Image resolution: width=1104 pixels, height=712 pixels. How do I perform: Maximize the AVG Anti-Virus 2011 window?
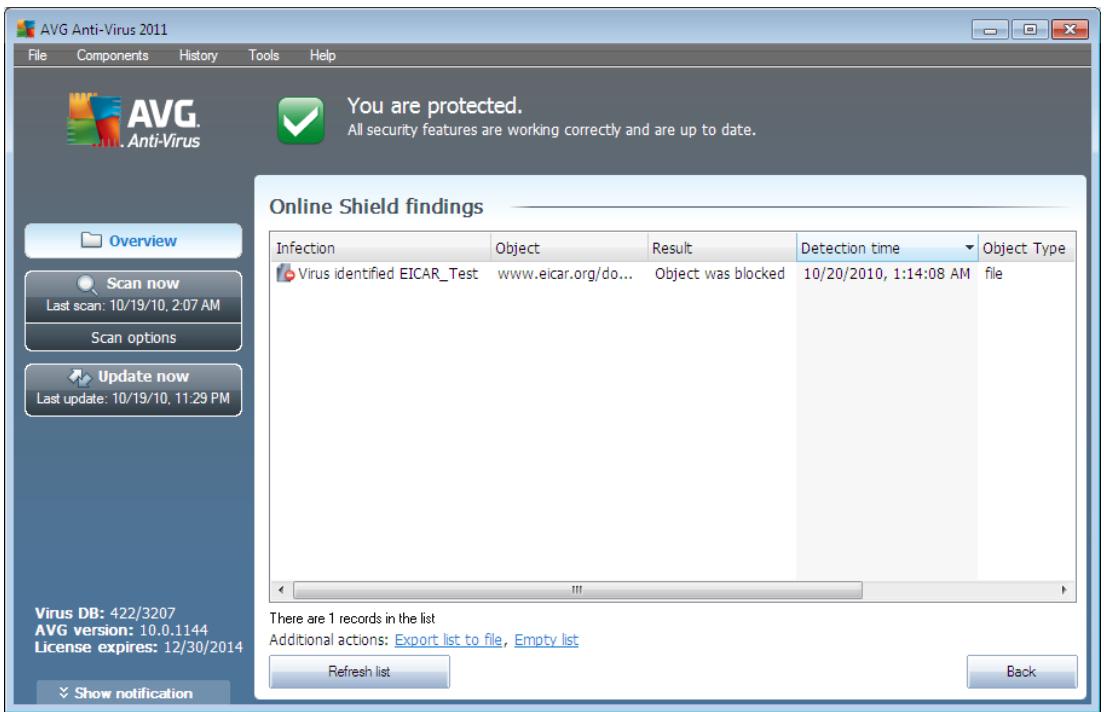(1029, 30)
